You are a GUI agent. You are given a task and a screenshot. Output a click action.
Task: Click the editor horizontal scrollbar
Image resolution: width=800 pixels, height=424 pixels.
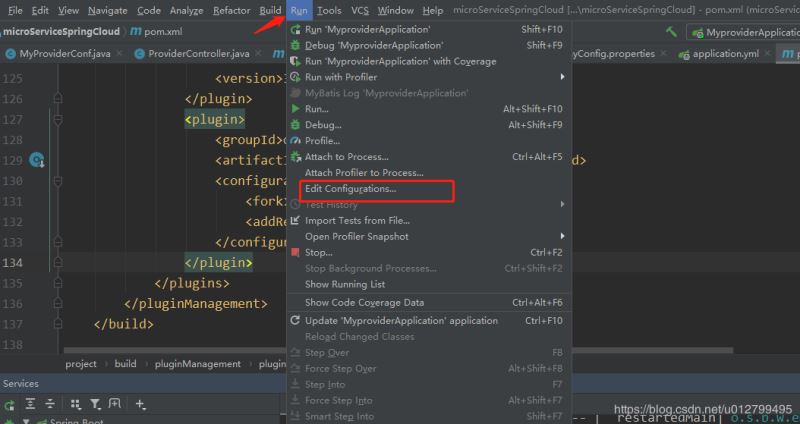[398, 351]
